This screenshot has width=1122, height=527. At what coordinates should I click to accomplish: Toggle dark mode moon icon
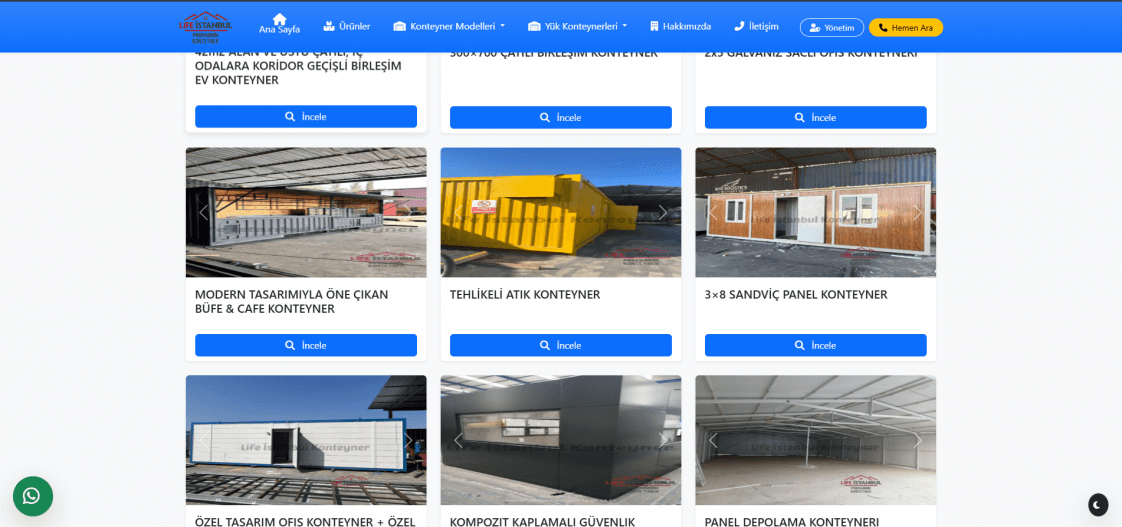pos(1098,505)
